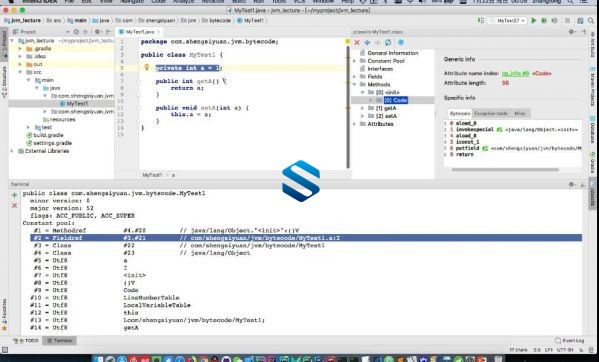Open search everywhere magnifier in the top toolbar

tap(591, 21)
